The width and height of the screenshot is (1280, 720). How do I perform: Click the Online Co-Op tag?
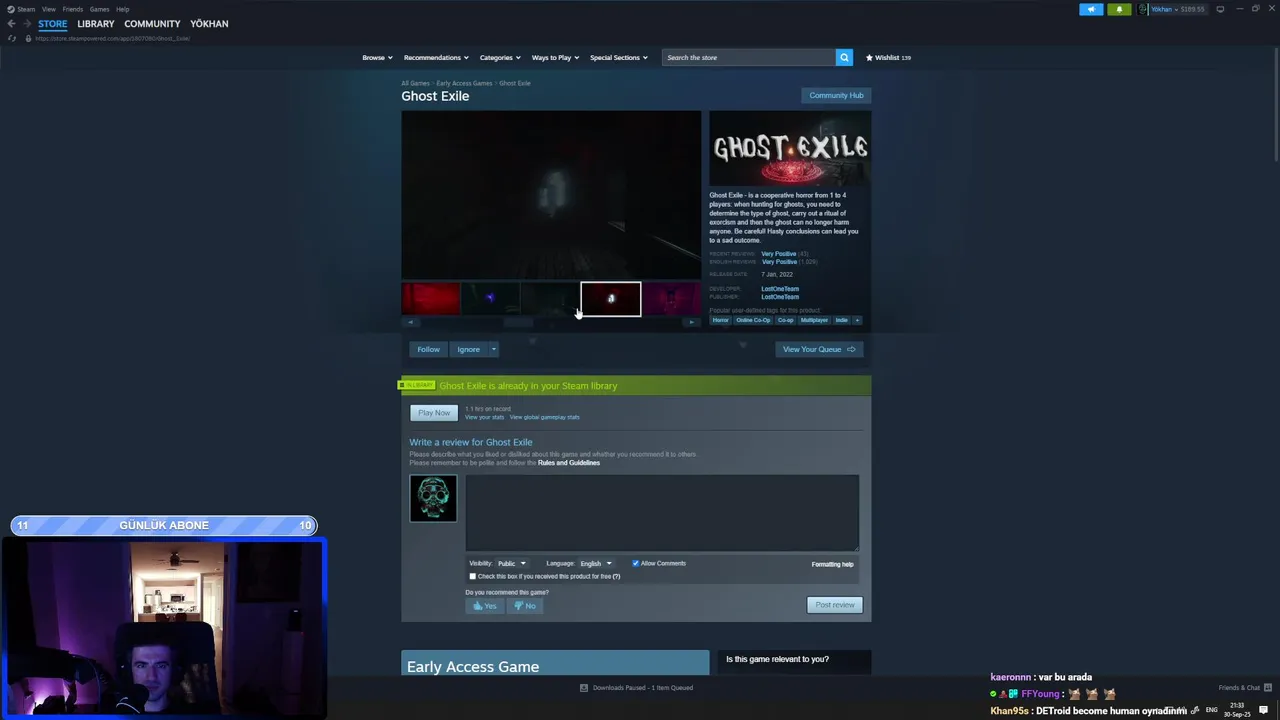pos(753,320)
